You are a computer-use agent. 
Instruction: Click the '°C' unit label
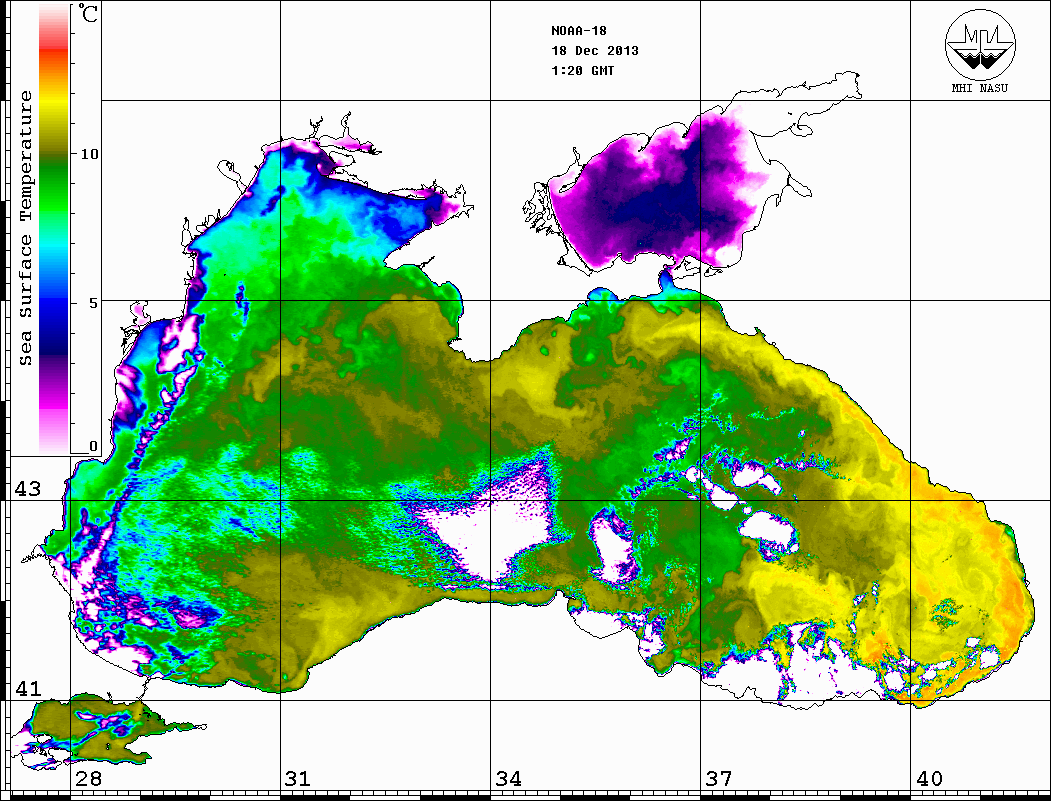click(x=88, y=13)
